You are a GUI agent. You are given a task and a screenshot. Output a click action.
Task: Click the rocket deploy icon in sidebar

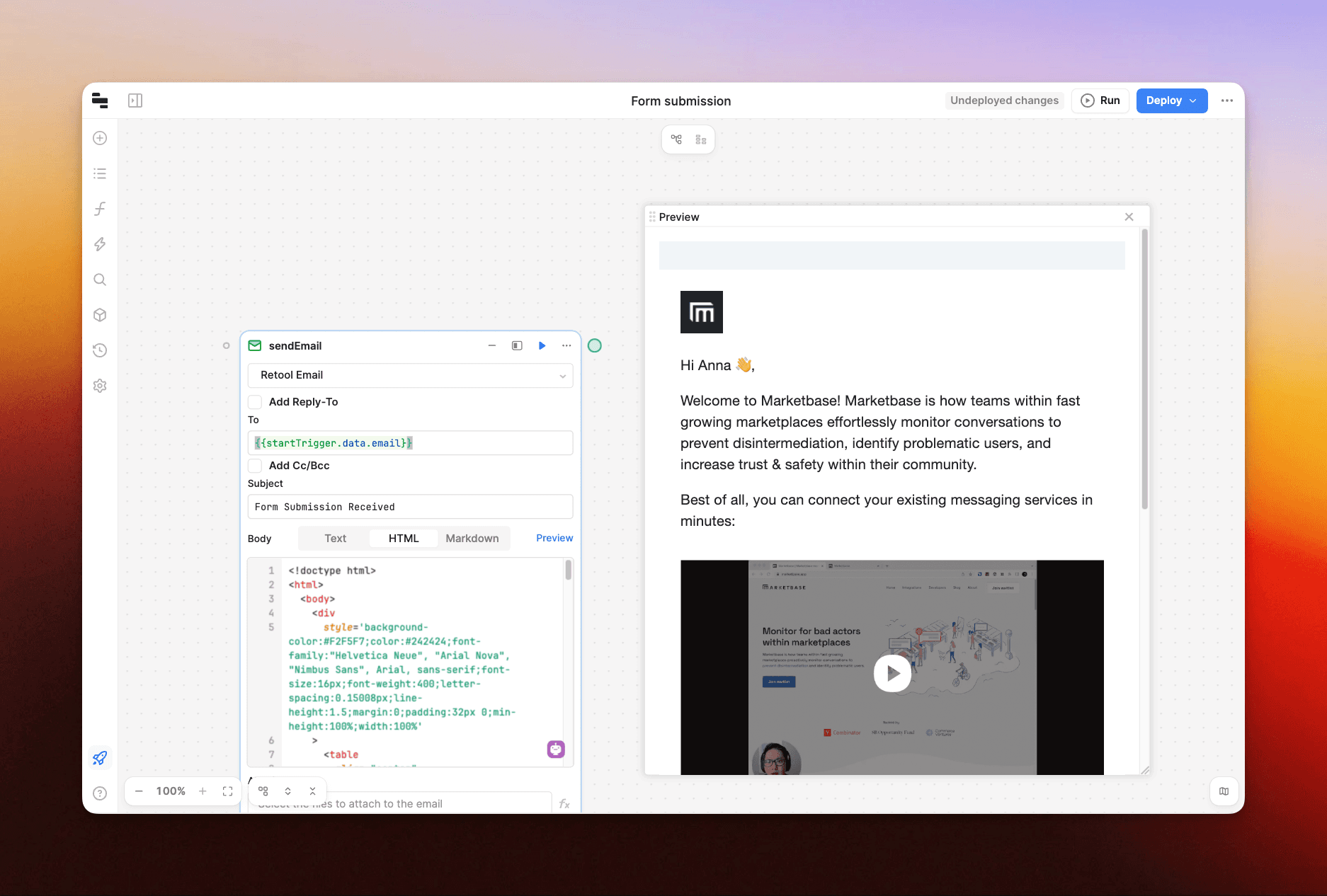point(100,758)
